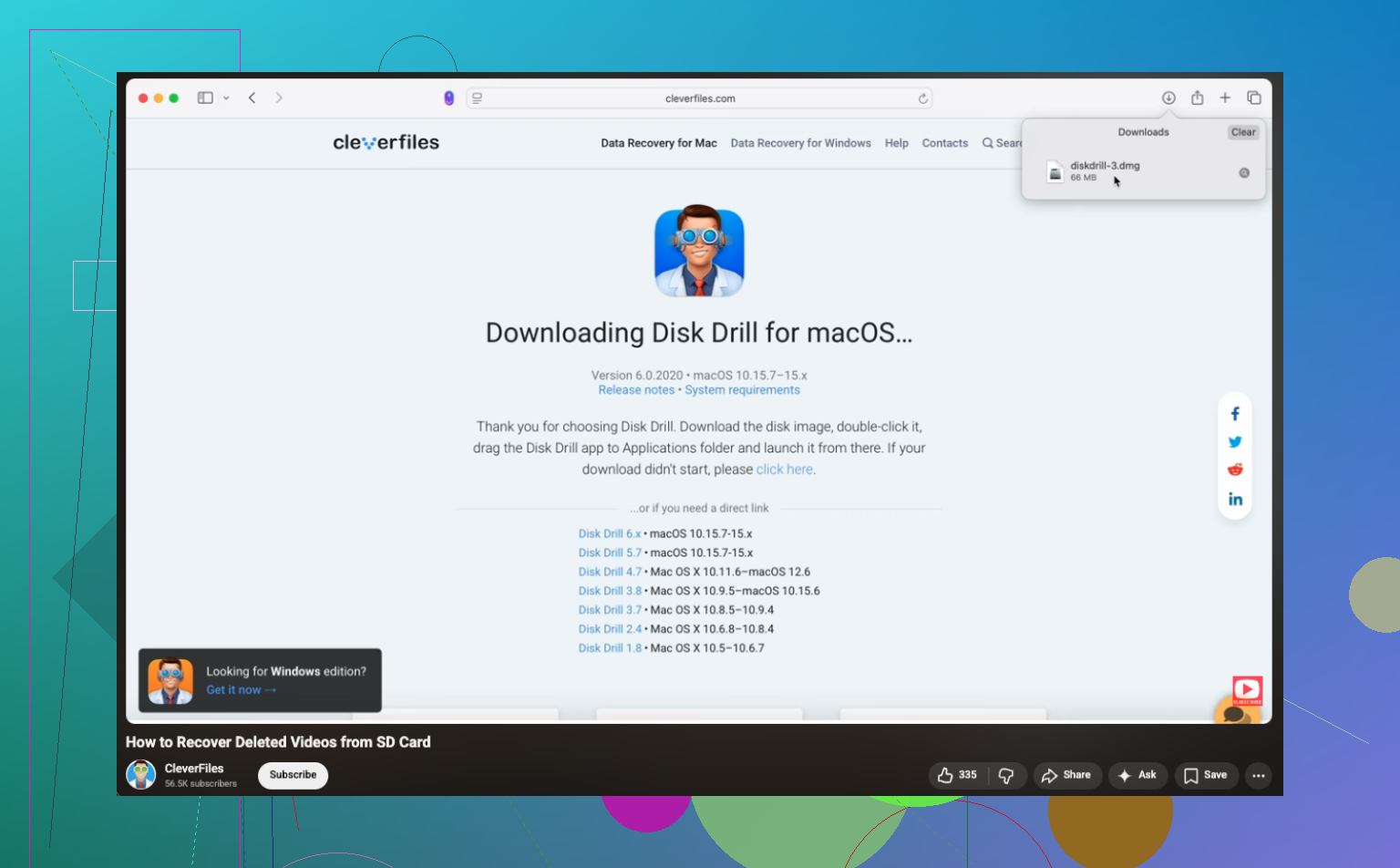Image resolution: width=1400 pixels, height=868 pixels.
Task: Open the Safari downloads icon
Action: (1168, 98)
